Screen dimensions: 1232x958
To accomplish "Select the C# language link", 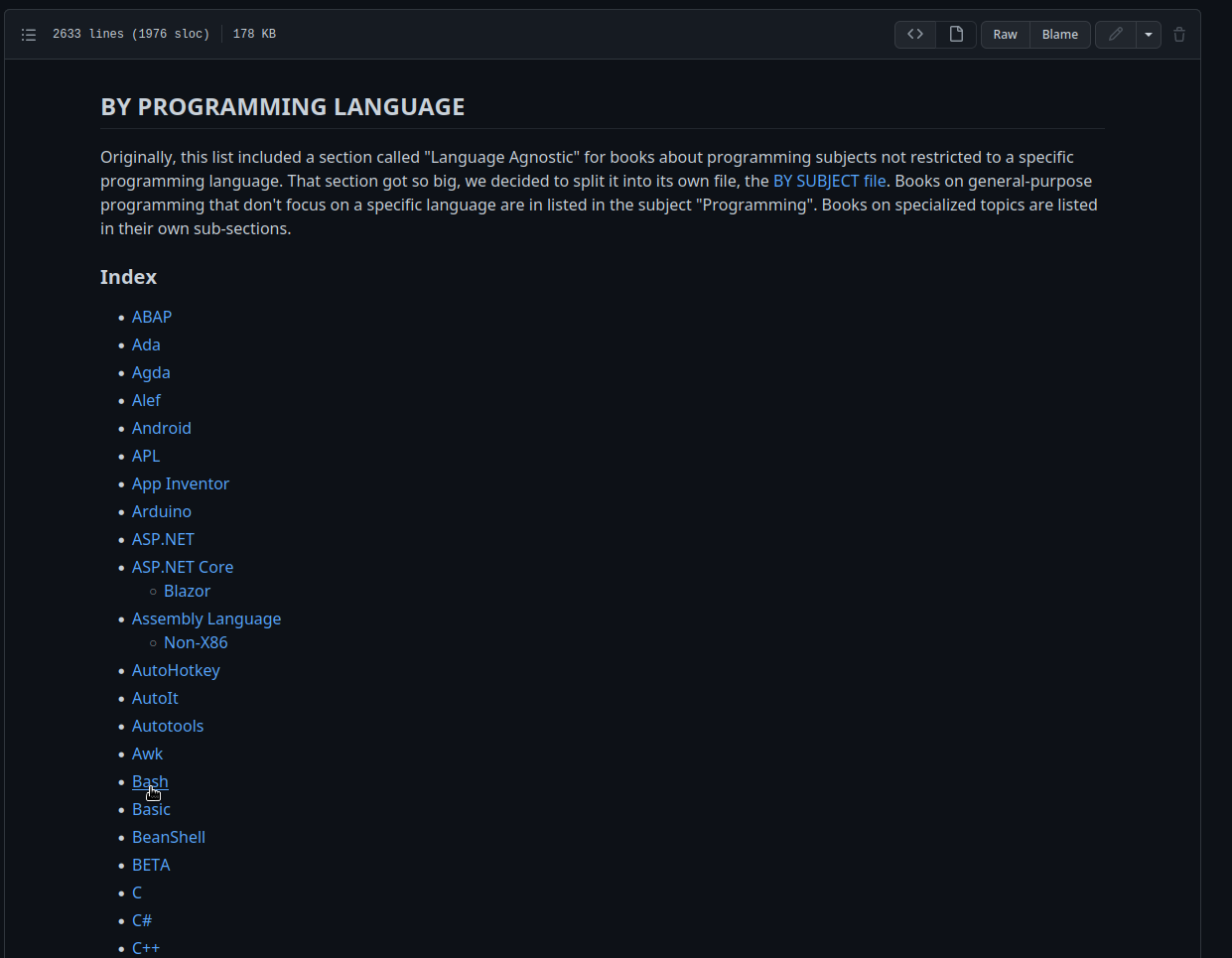I will (x=142, y=920).
